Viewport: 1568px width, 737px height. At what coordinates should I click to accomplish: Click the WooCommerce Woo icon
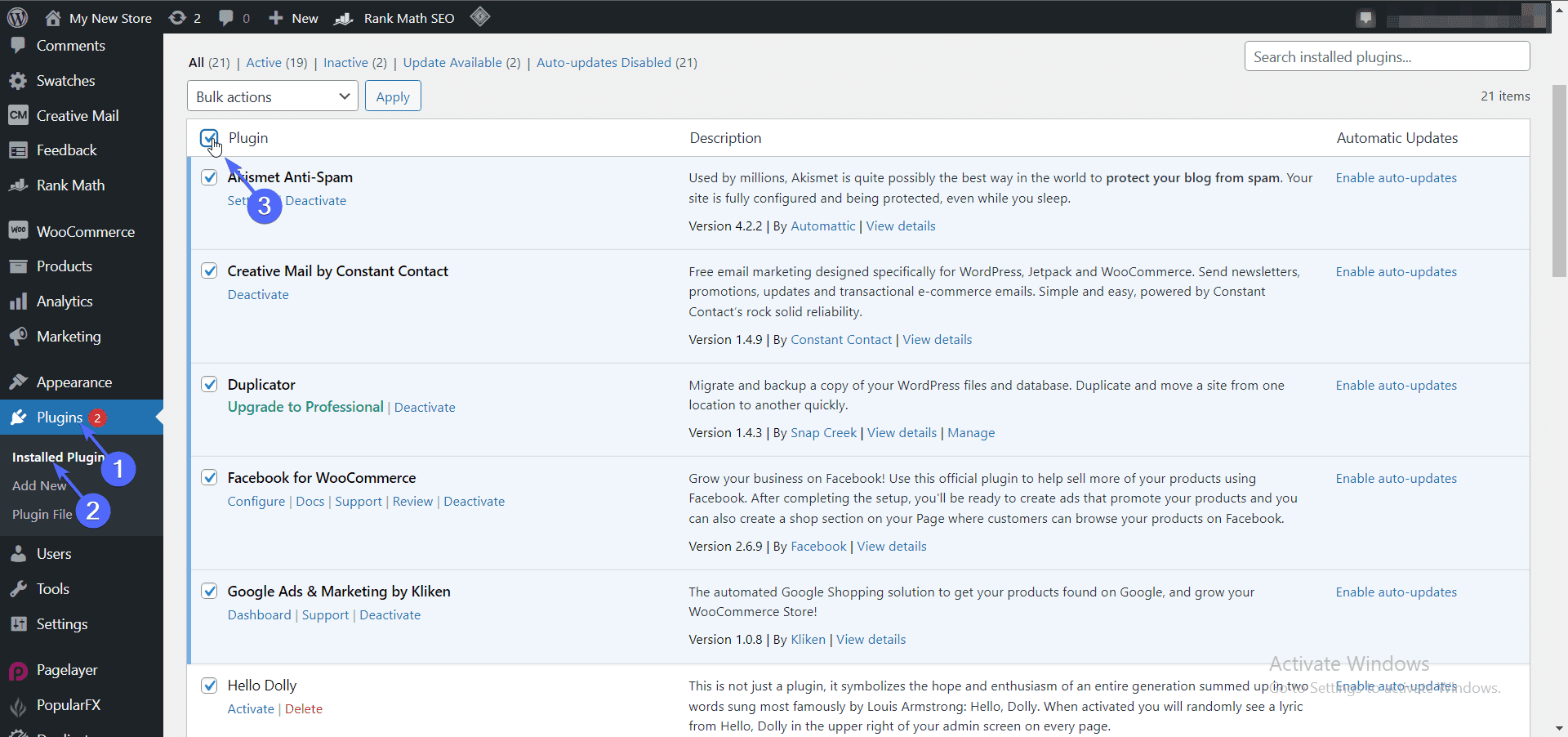click(18, 231)
